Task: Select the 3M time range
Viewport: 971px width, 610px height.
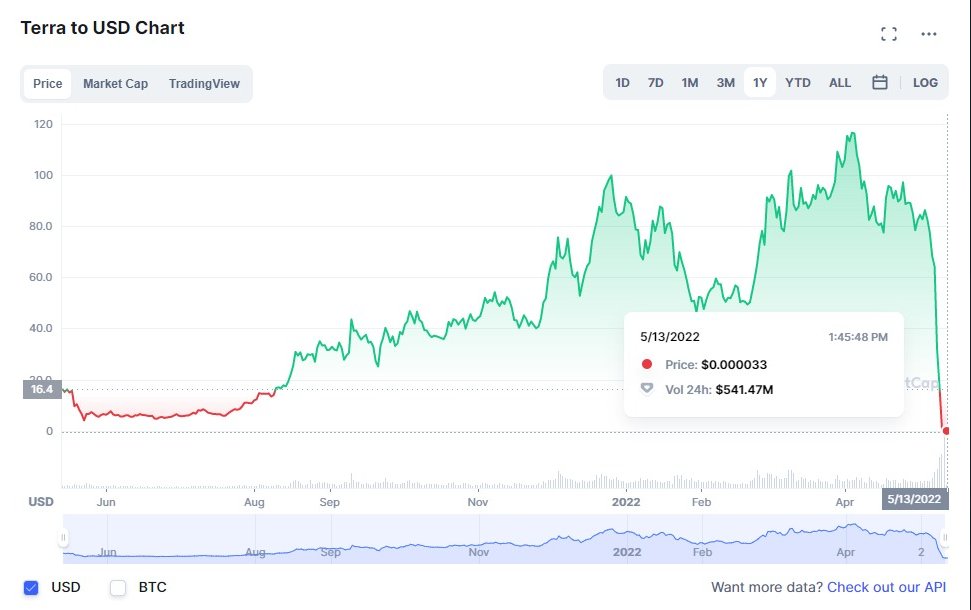Action: click(725, 82)
